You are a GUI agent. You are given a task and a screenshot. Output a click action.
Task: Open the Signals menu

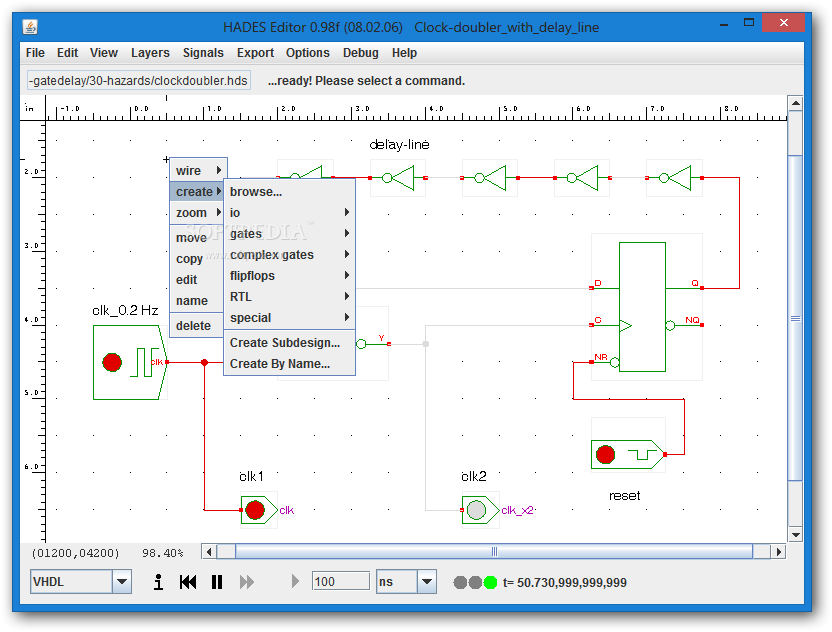click(x=203, y=53)
